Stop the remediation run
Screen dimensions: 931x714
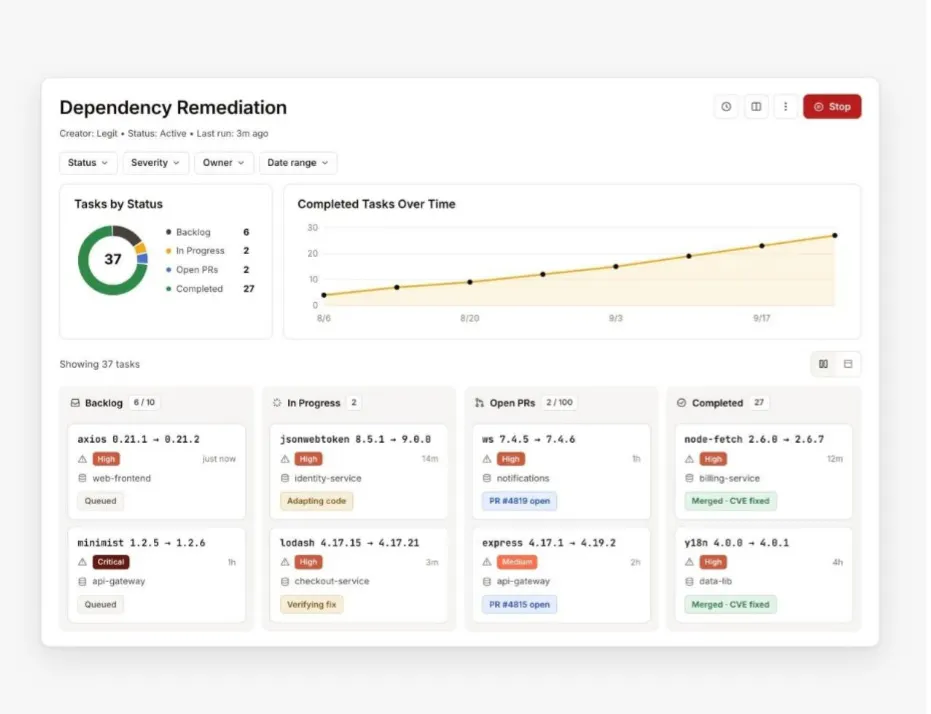pos(832,107)
